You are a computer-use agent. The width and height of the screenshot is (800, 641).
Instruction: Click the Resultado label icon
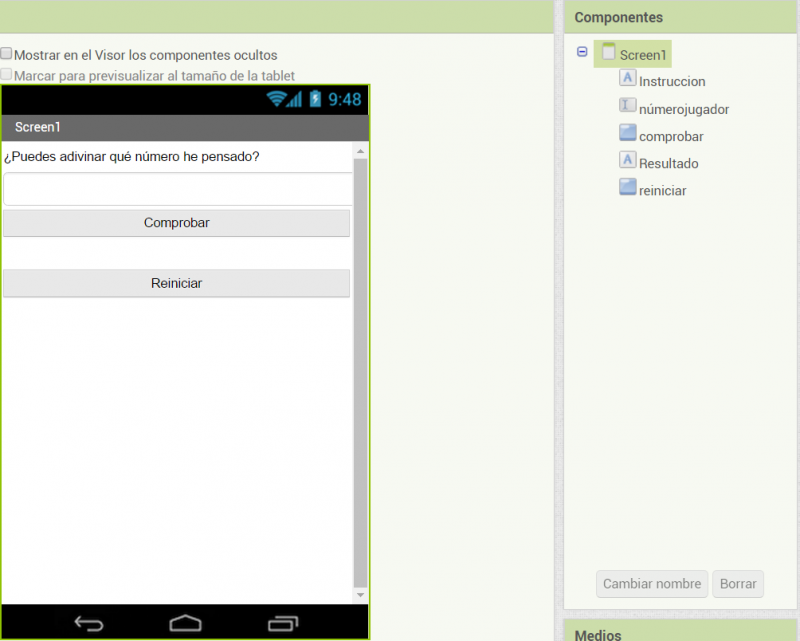[x=627, y=162]
